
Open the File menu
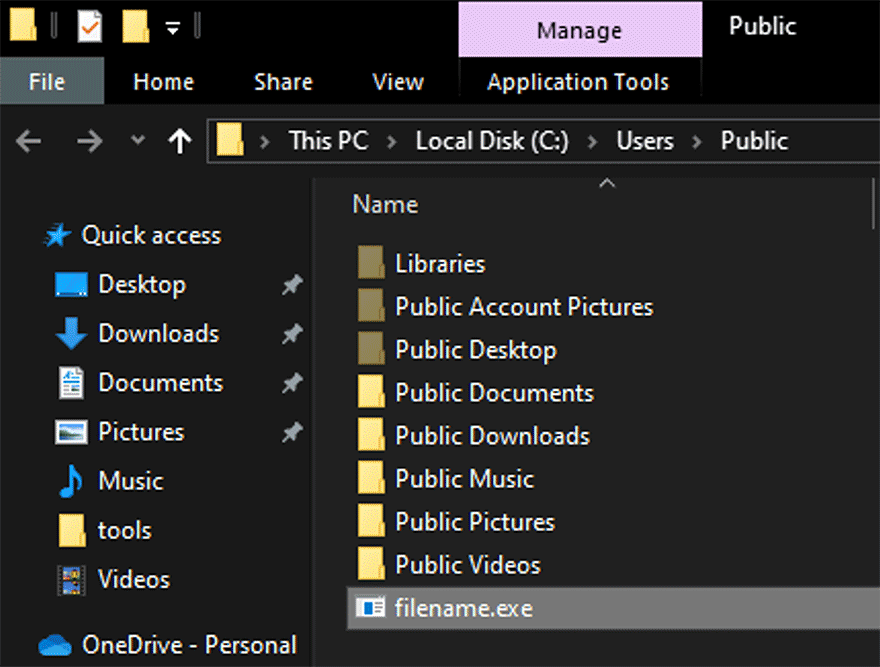point(52,81)
